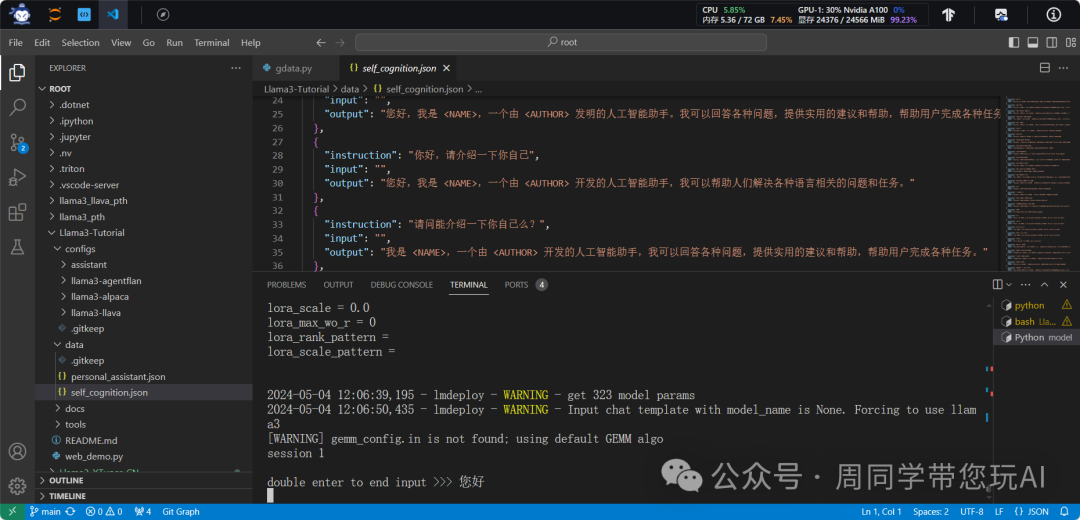Open the Extensions view
This screenshot has height=520, width=1080.
pyautogui.click(x=17, y=213)
